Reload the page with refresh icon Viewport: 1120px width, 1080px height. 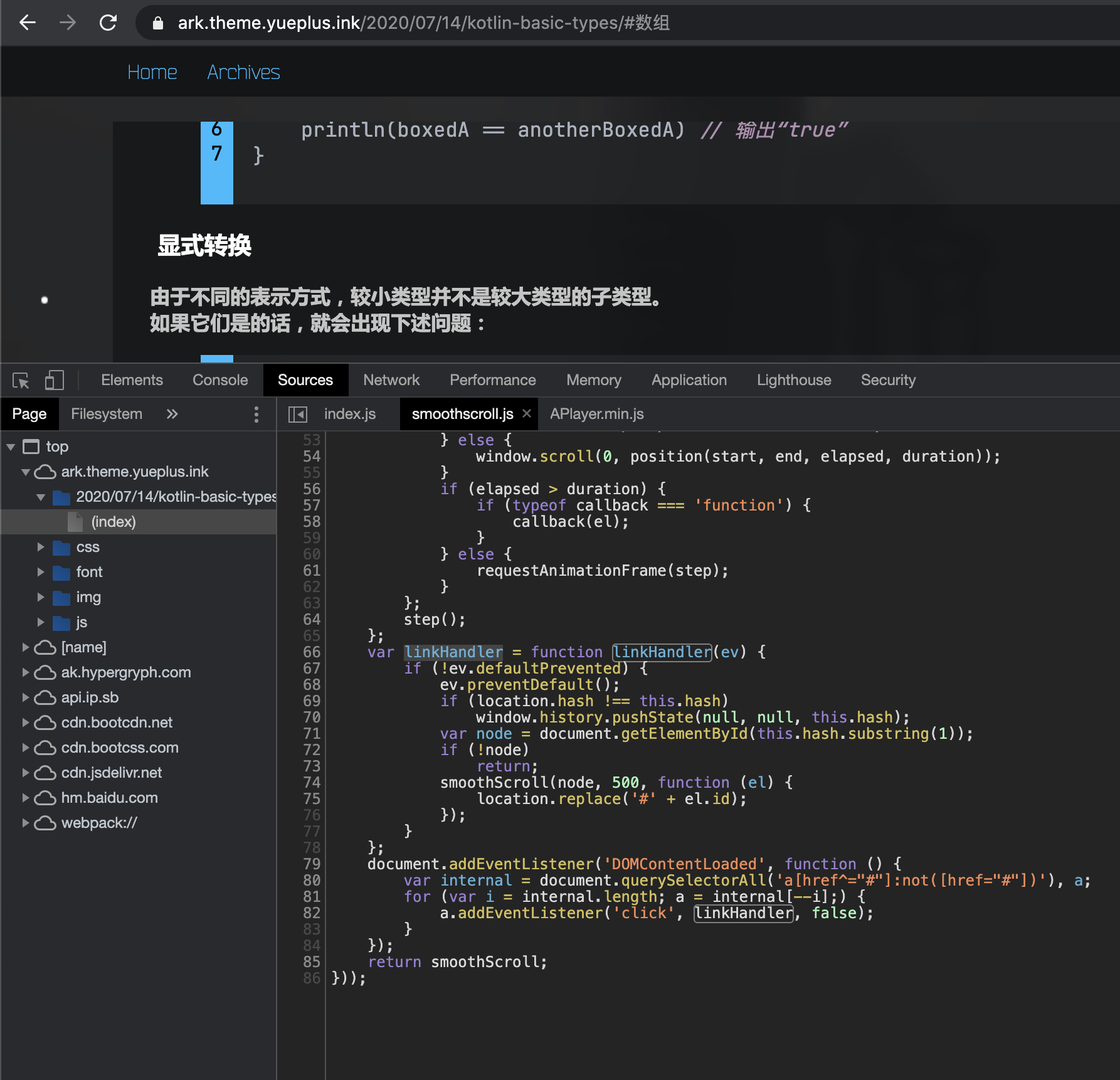click(x=108, y=23)
